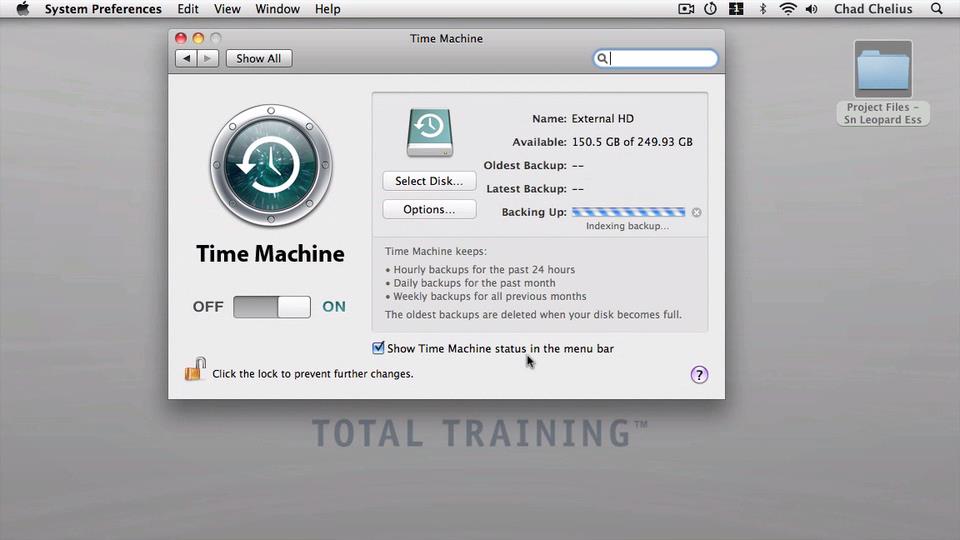The height and width of the screenshot is (540, 960).
Task: Click the volume speaker menu bar icon
Action: point(812,9)
